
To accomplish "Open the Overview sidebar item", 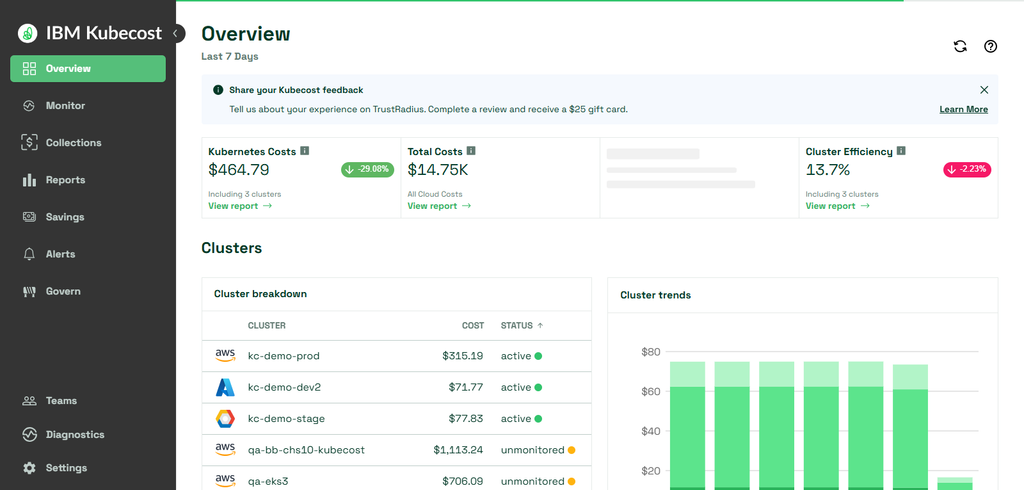I will tap(88, 69).
